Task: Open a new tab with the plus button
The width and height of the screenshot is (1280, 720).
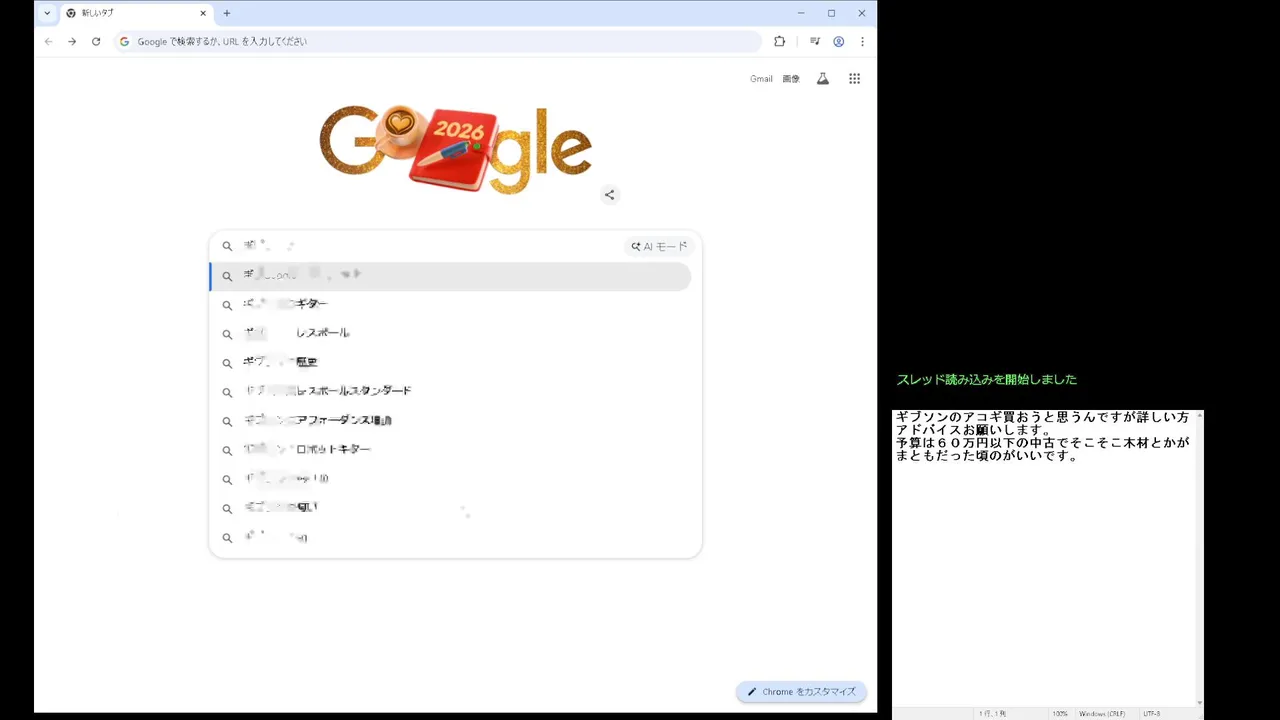Action: pyautogui.click(x=227, y=13)
